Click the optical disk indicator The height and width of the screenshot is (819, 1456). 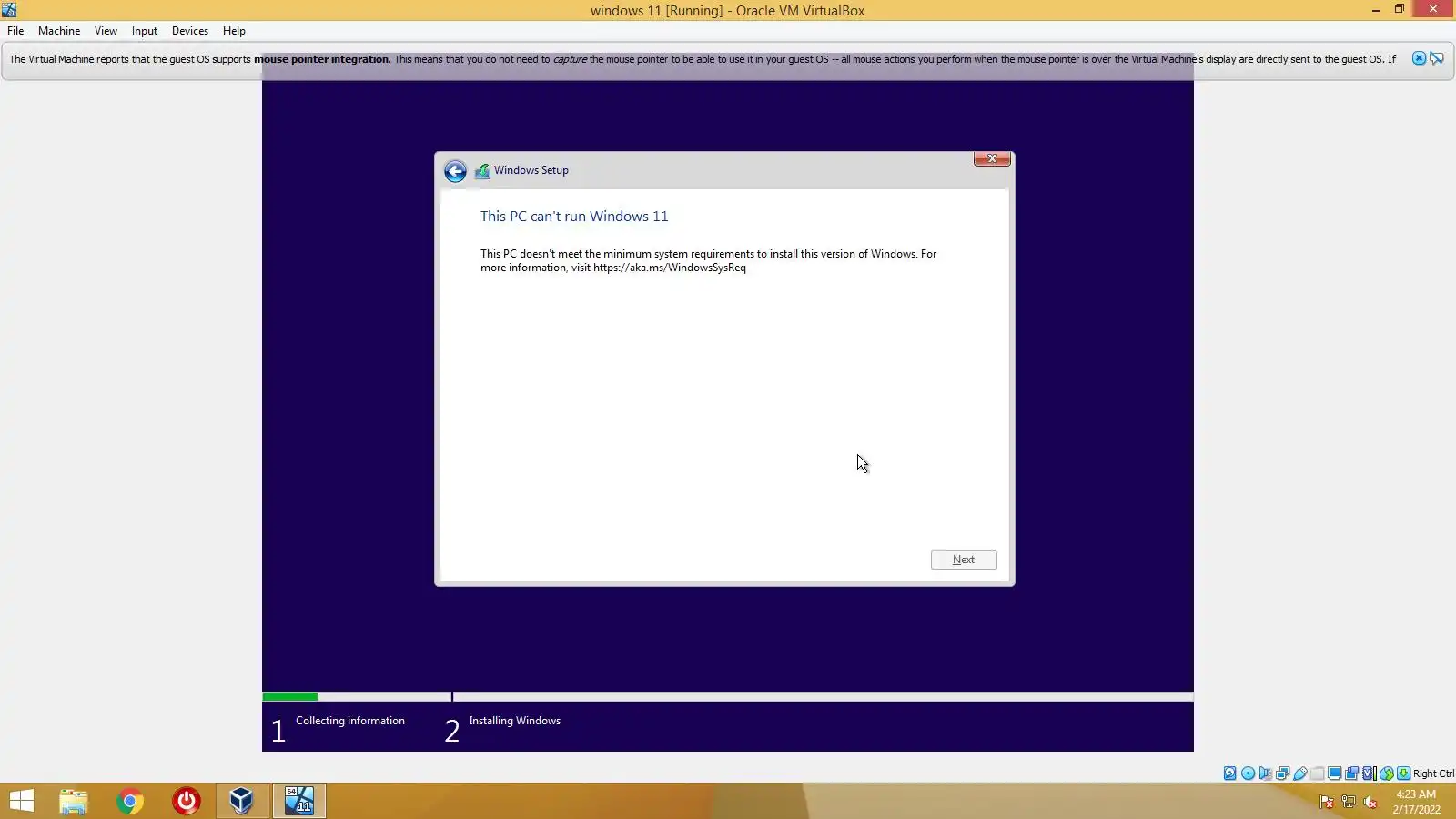[1248, 773]
